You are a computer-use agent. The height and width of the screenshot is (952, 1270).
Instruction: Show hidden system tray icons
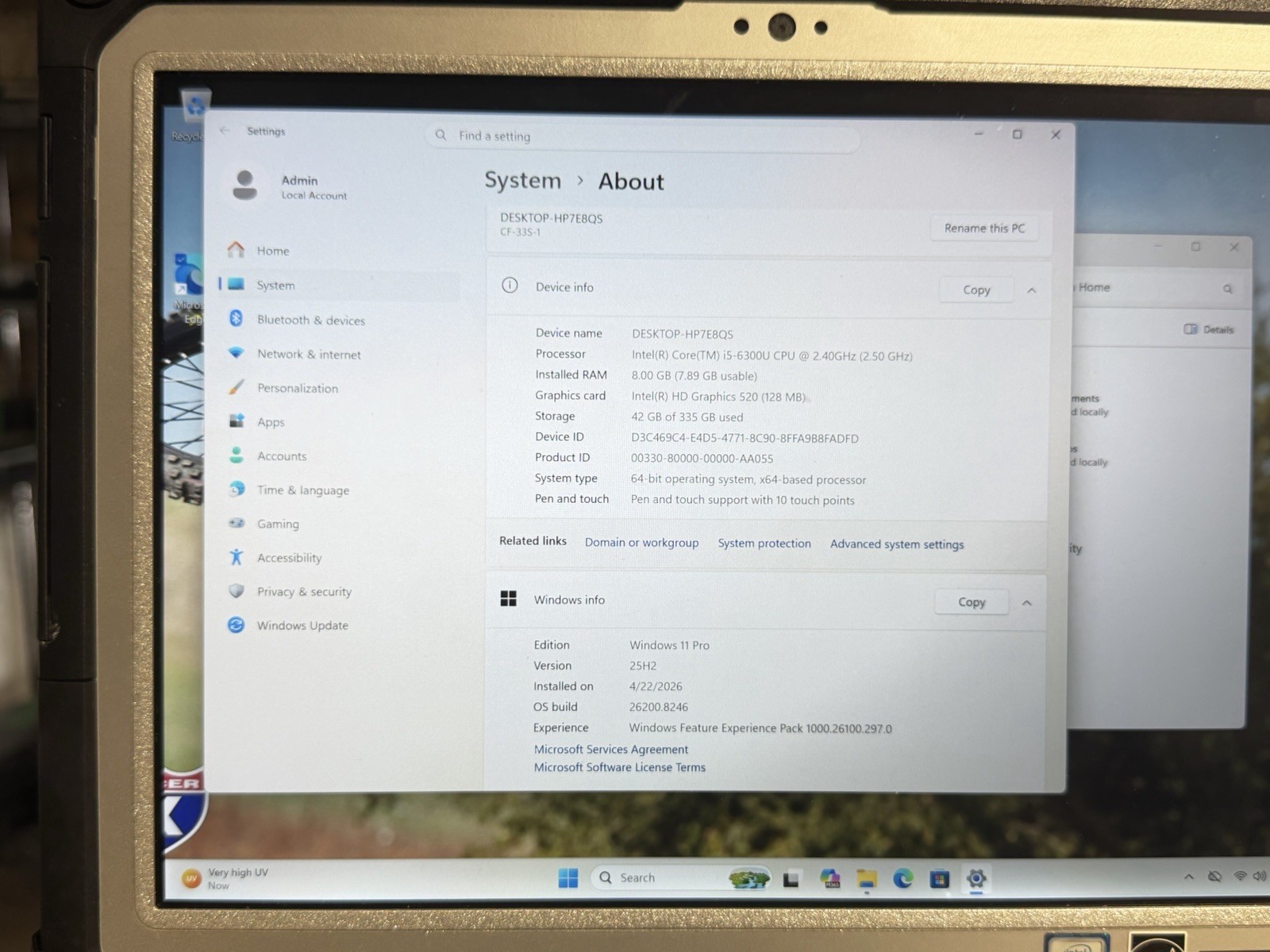point(1188,877)
